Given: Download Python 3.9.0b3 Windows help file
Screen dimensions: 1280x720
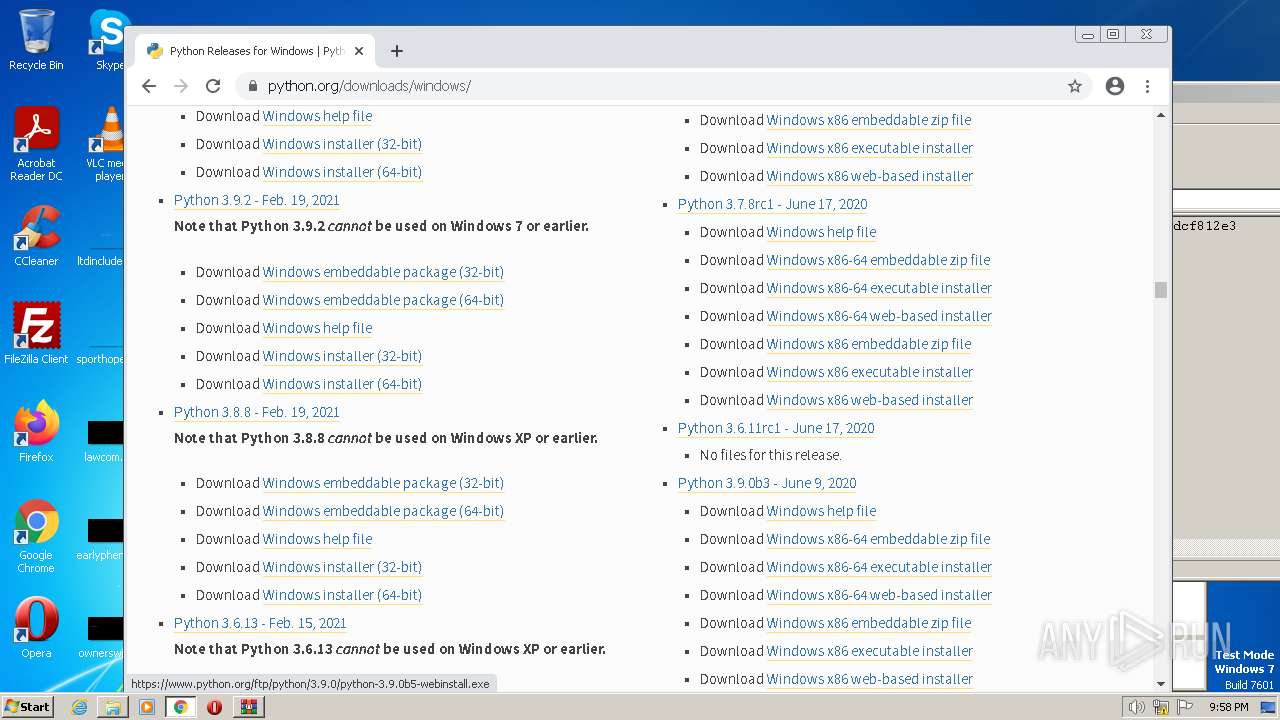Looking at the screenshot, I should (x=821, y=511).
